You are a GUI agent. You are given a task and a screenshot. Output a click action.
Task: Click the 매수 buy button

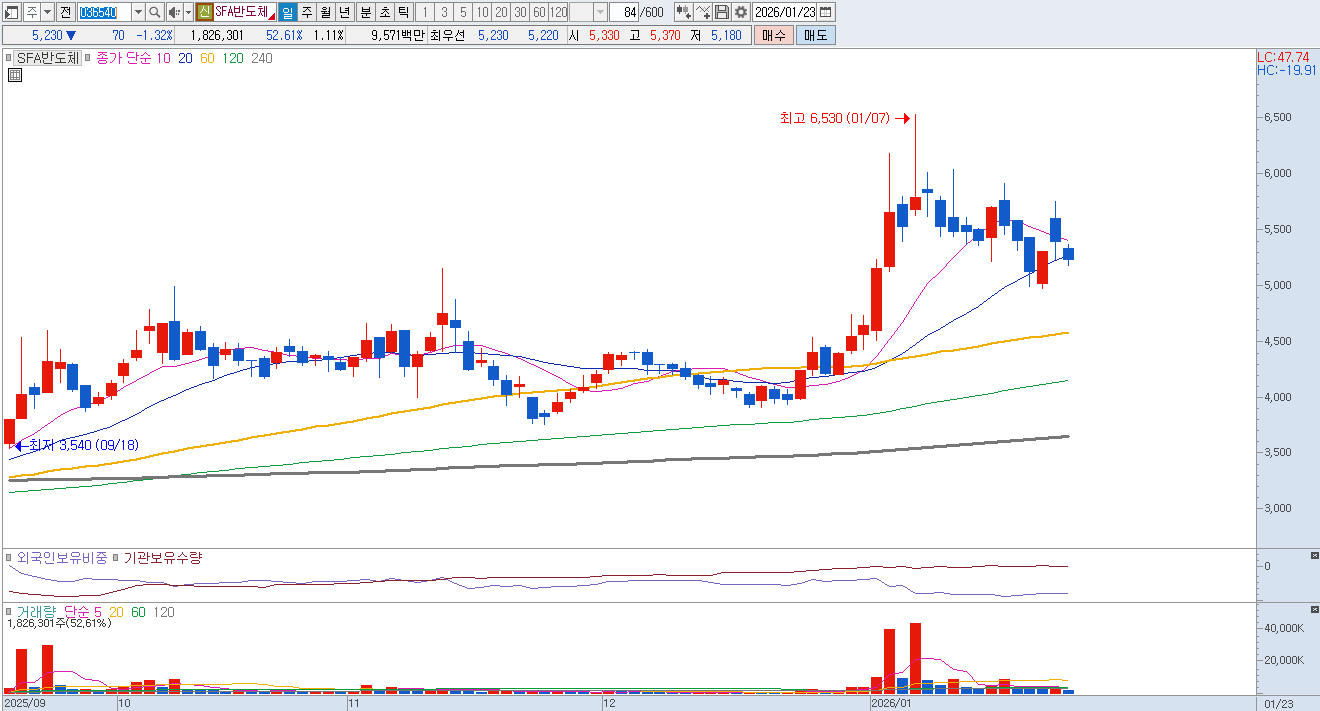point(773,35)
